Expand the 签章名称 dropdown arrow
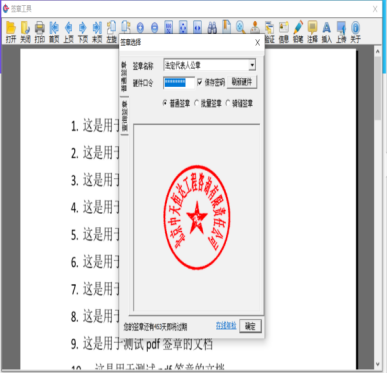Image resolution: width=387 pixels, height=373 pixels. (252, 65)
